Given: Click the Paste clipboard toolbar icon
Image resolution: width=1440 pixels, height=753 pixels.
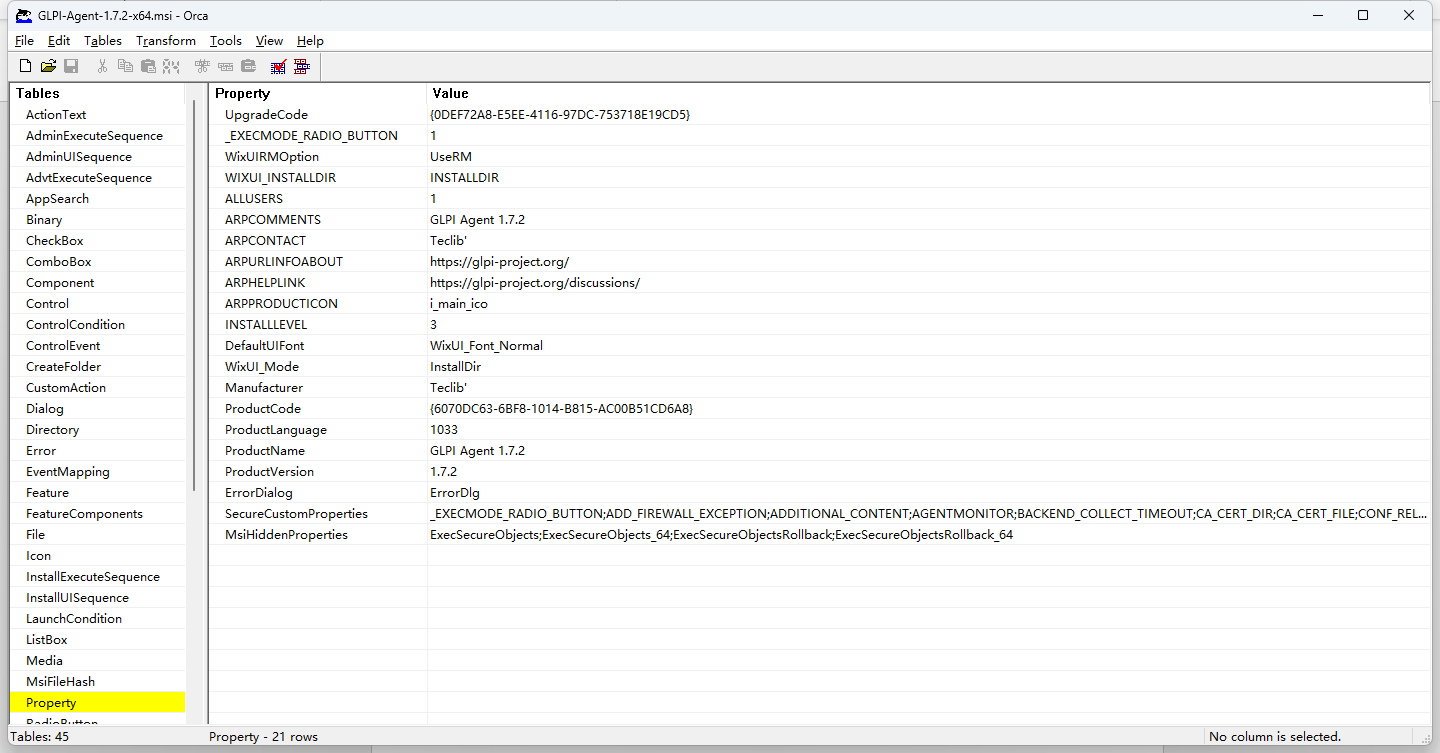Looking at the screenshot, I should pos(148,66).
